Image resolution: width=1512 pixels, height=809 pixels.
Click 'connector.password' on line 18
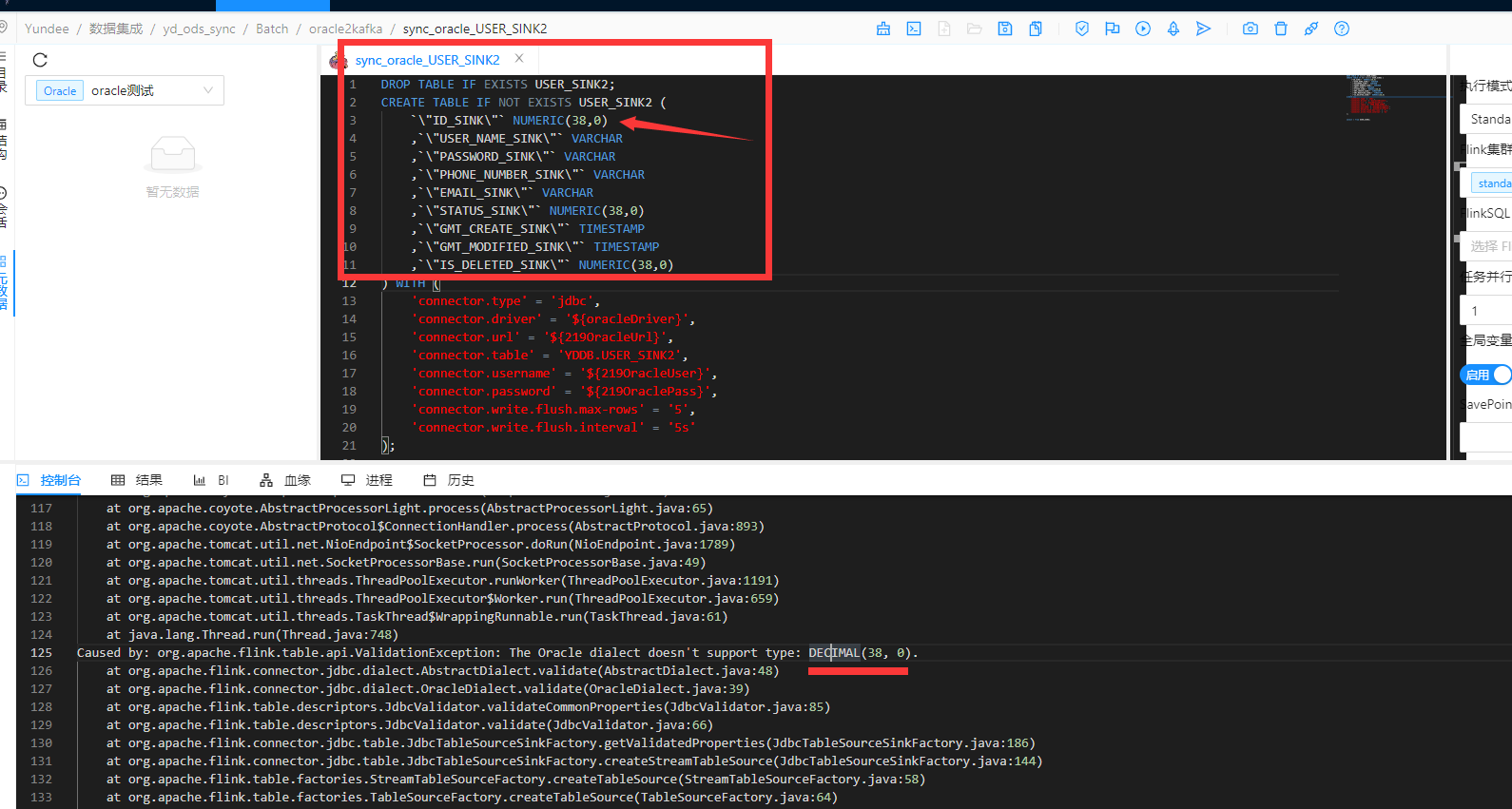(x=484, y=392)
